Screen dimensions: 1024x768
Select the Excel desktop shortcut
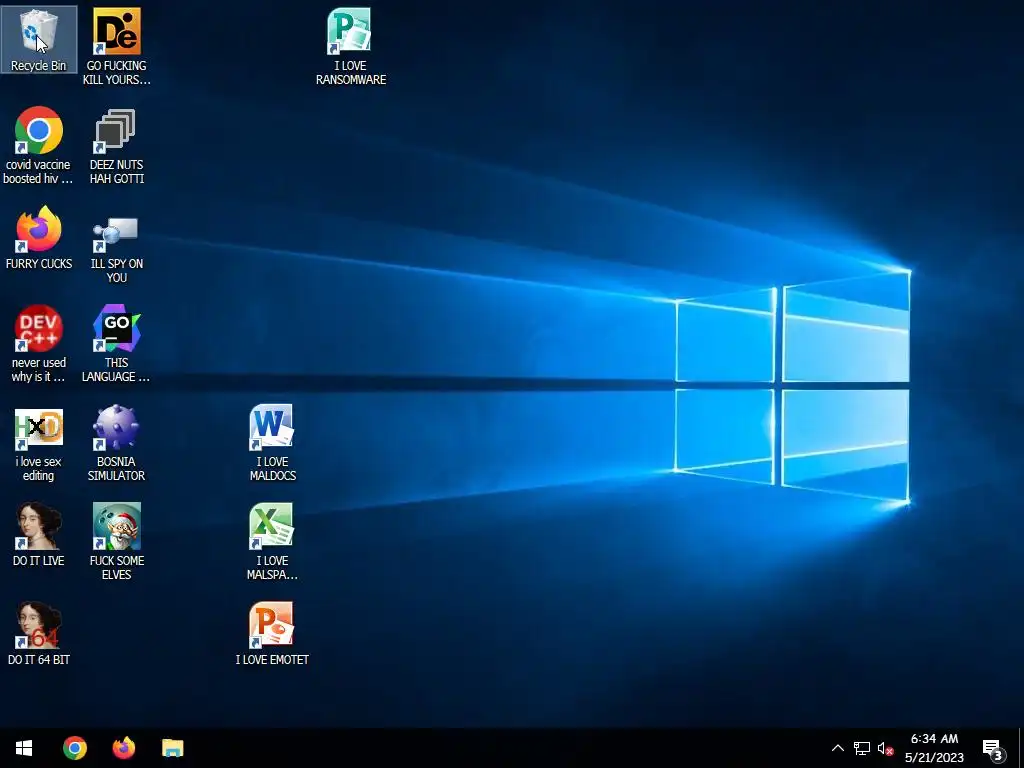pyautogui.click(x=272, y=541)
